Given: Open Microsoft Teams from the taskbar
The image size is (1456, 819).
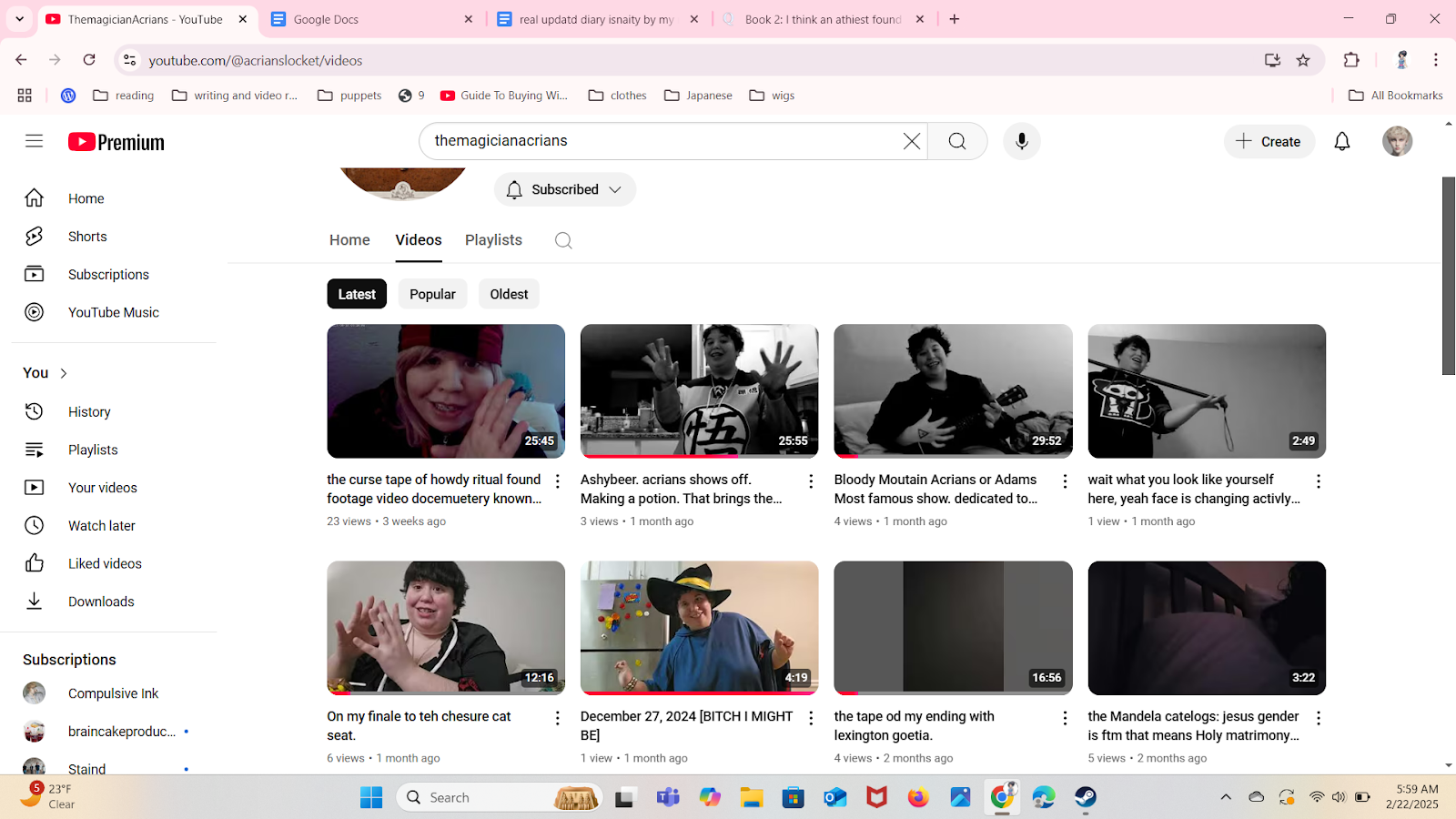Looking at the screenshot, I should [668, 797].
